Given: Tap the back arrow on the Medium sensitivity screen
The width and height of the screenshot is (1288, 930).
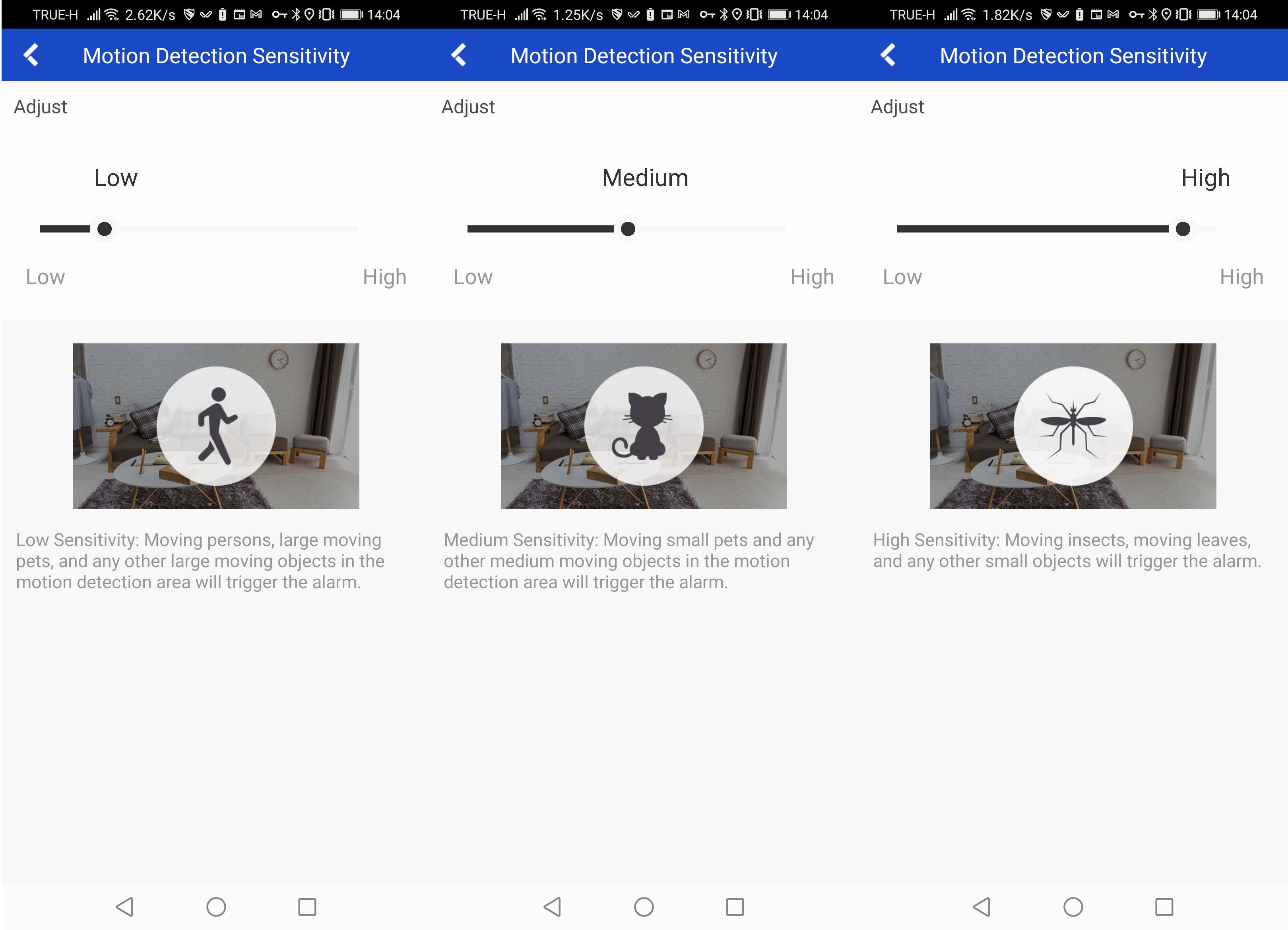Looking at the screenshot, I should 459,55.
